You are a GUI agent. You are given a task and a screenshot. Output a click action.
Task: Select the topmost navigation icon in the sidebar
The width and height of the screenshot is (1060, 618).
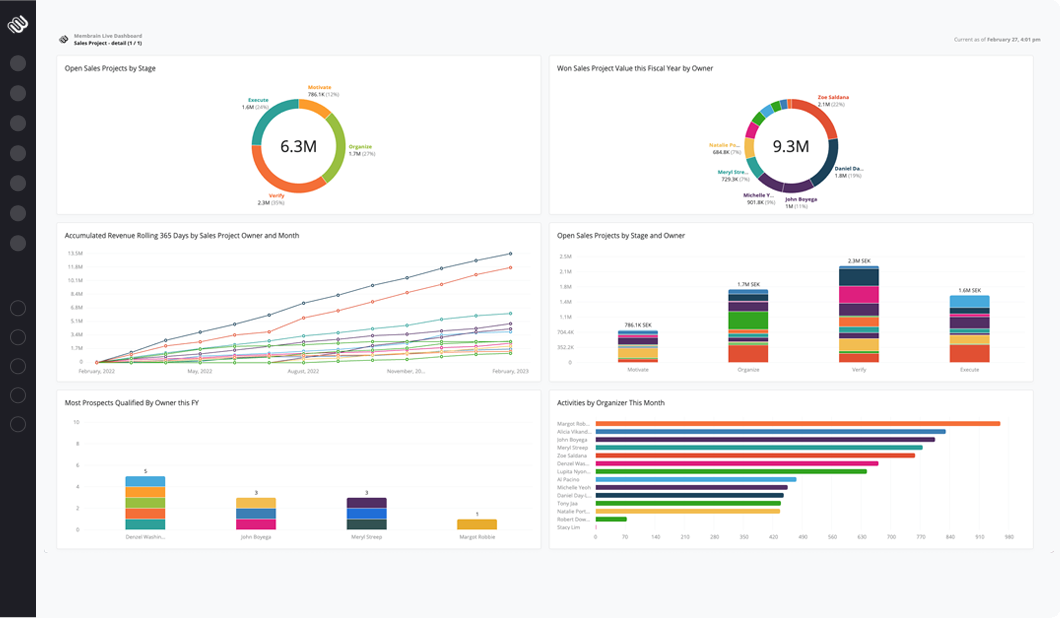[x=17, y=62]
